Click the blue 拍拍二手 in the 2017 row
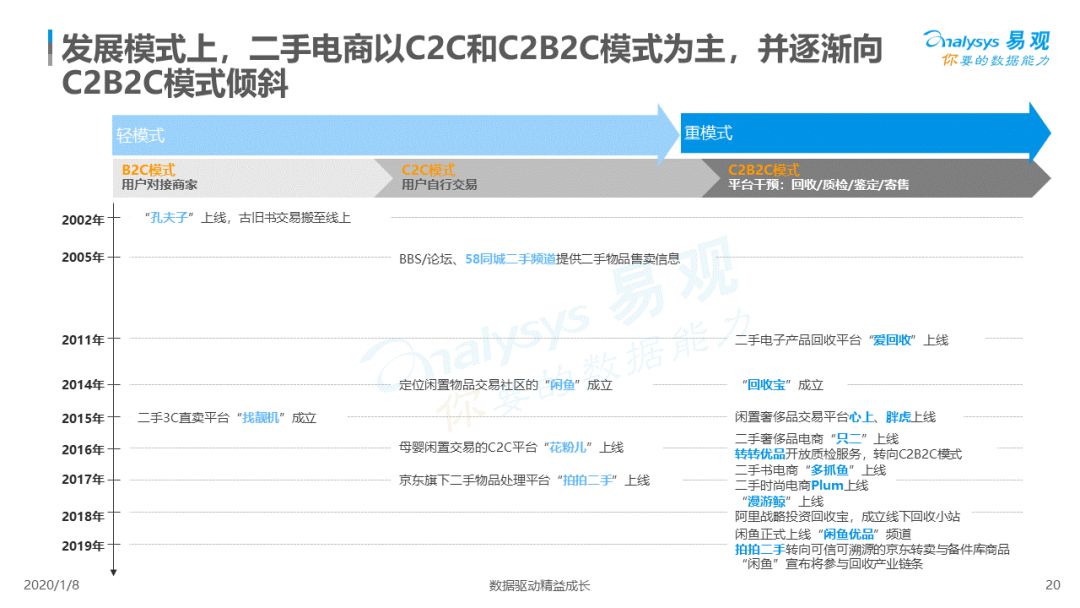 pyautogui.click(x=588, y=481)
